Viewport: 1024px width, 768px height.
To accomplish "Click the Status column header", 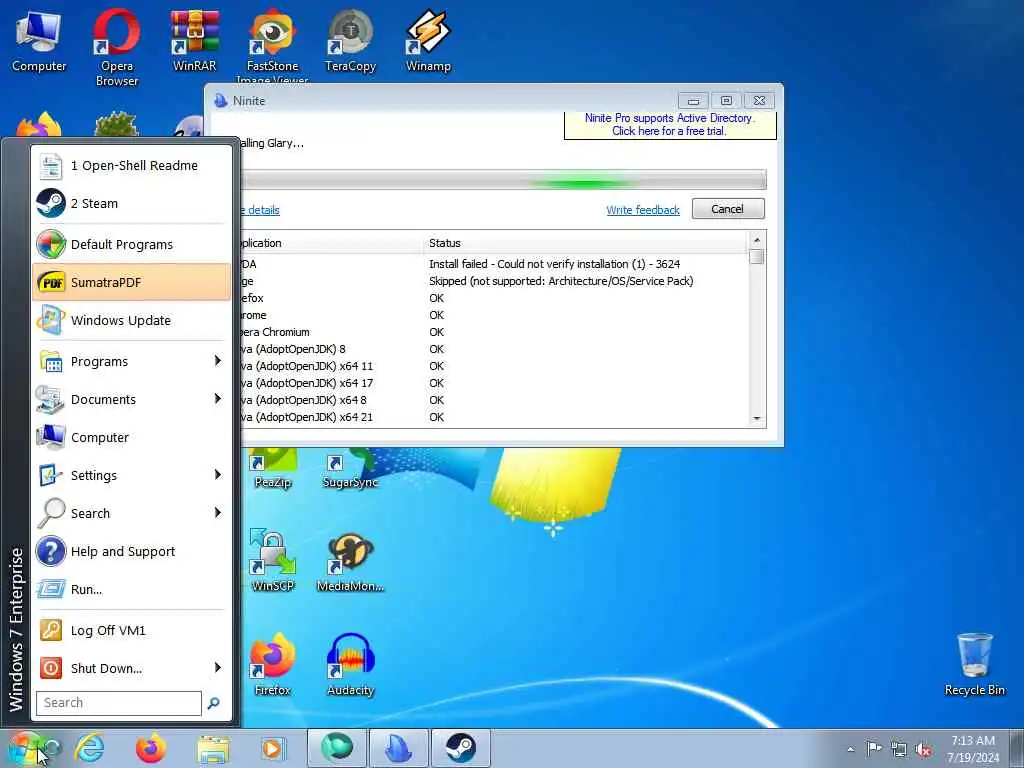I will click(x=586, y=243).
